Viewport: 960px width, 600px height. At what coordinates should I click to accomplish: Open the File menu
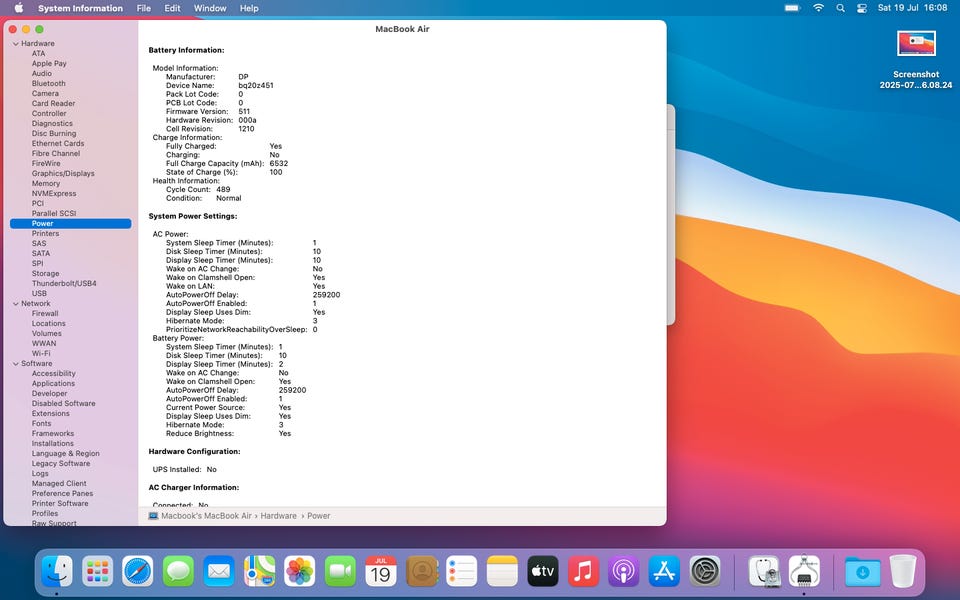click(x=144, y=8)
